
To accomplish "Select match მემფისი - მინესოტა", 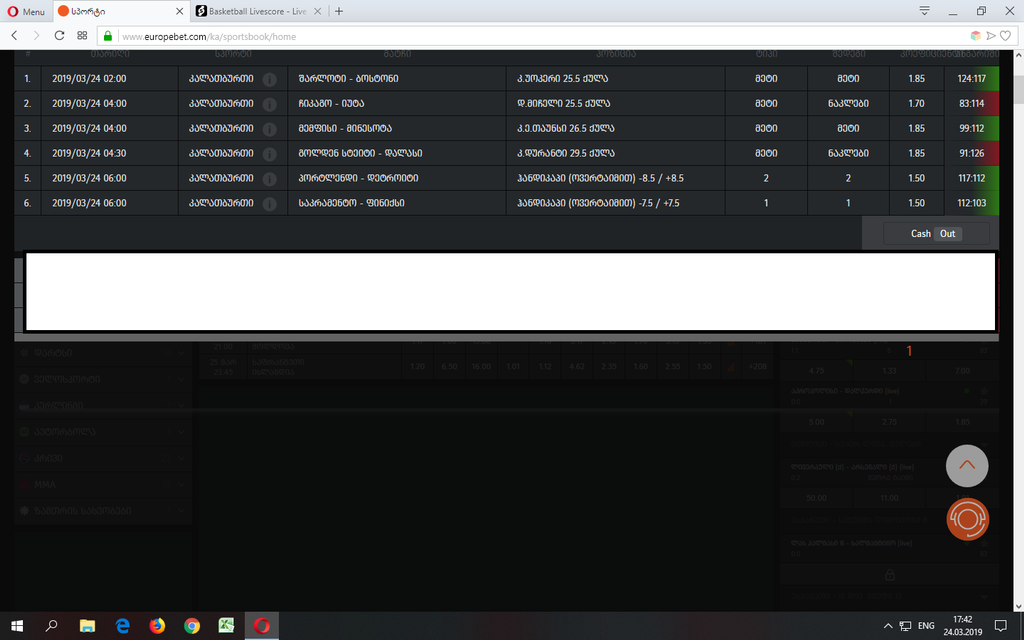I will tap(345, 128).
